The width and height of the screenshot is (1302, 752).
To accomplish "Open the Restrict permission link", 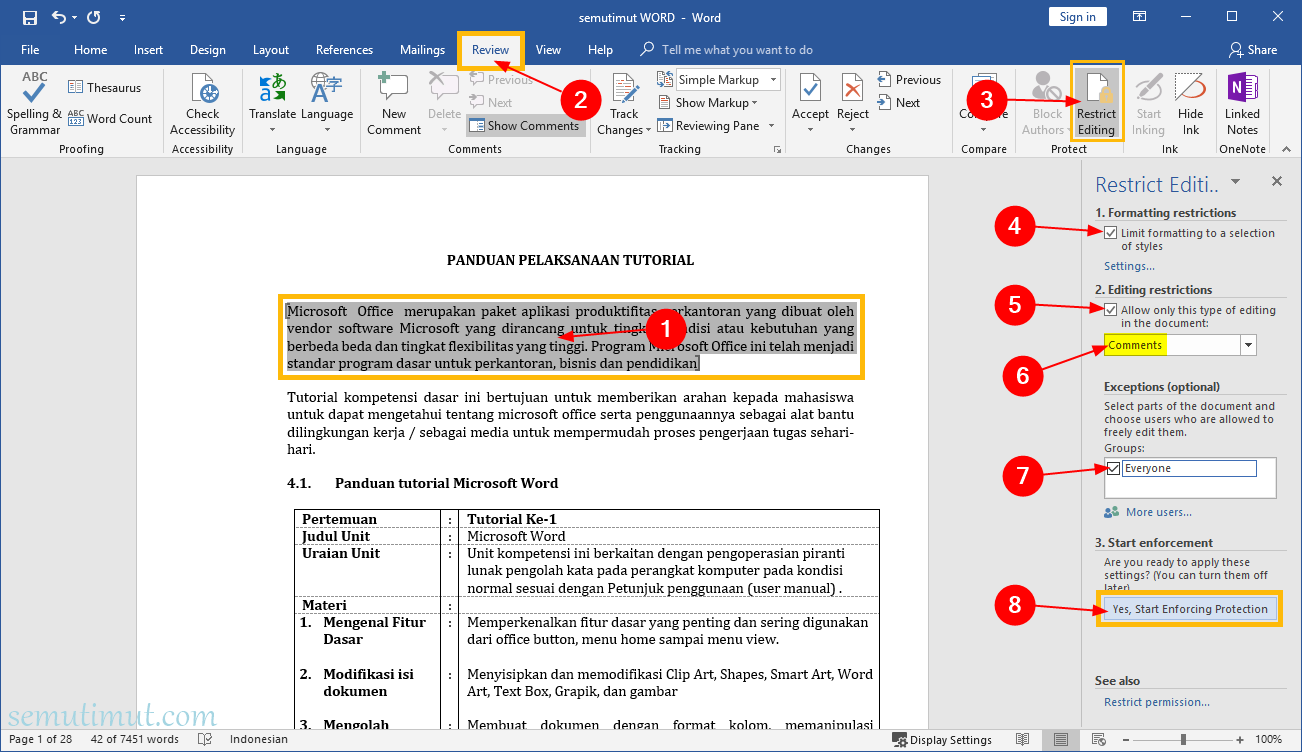I will [1156, 702].
